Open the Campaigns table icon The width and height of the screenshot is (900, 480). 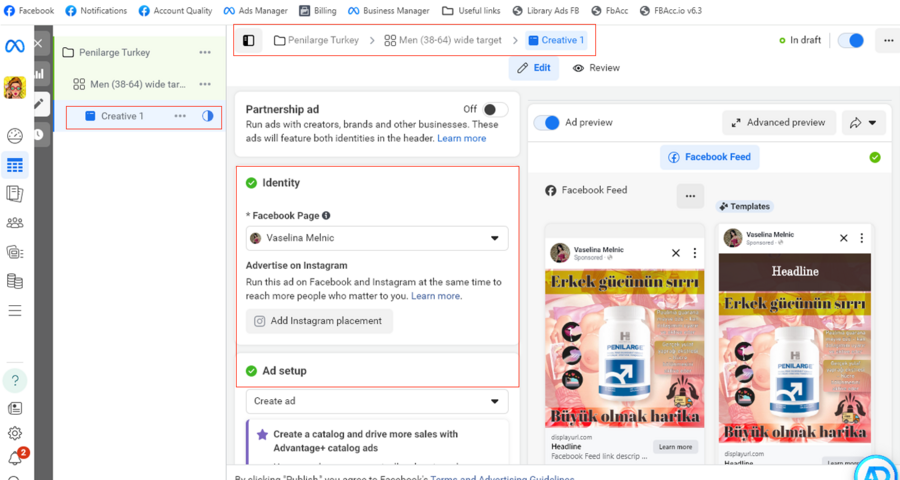15,166
